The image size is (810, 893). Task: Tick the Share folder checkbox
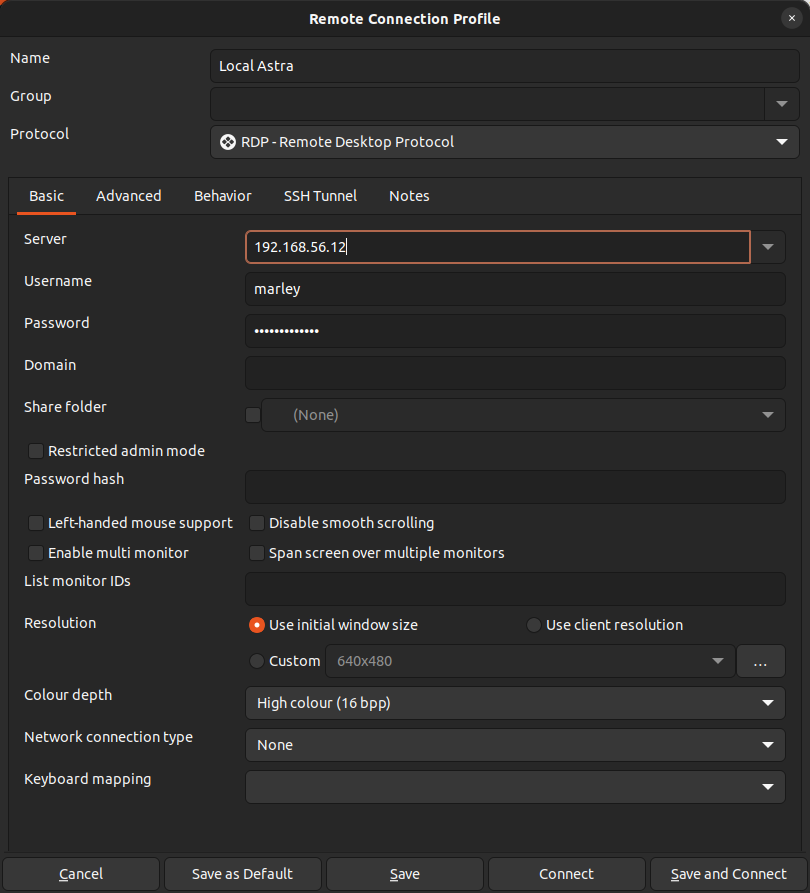253,415
